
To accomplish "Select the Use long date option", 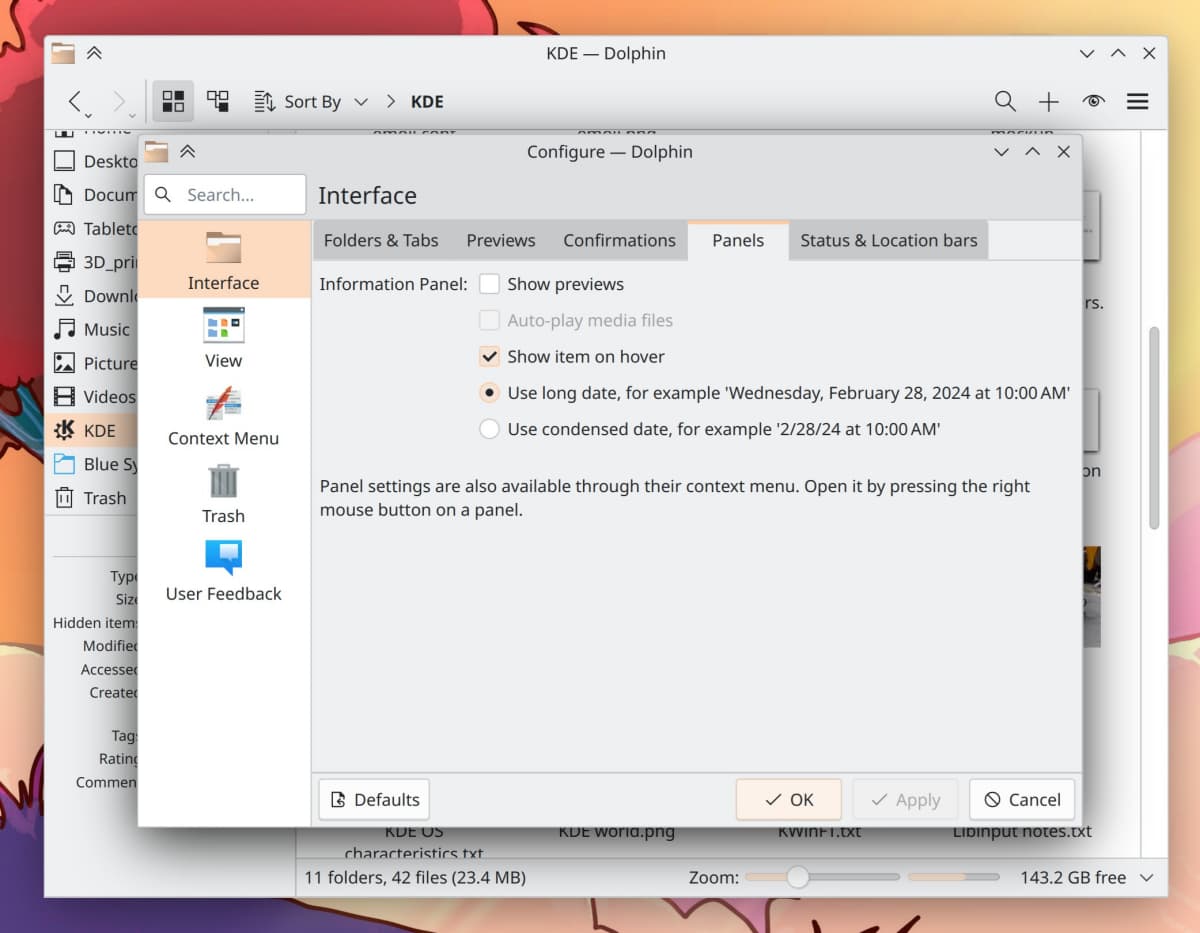I will click(489, 393).
